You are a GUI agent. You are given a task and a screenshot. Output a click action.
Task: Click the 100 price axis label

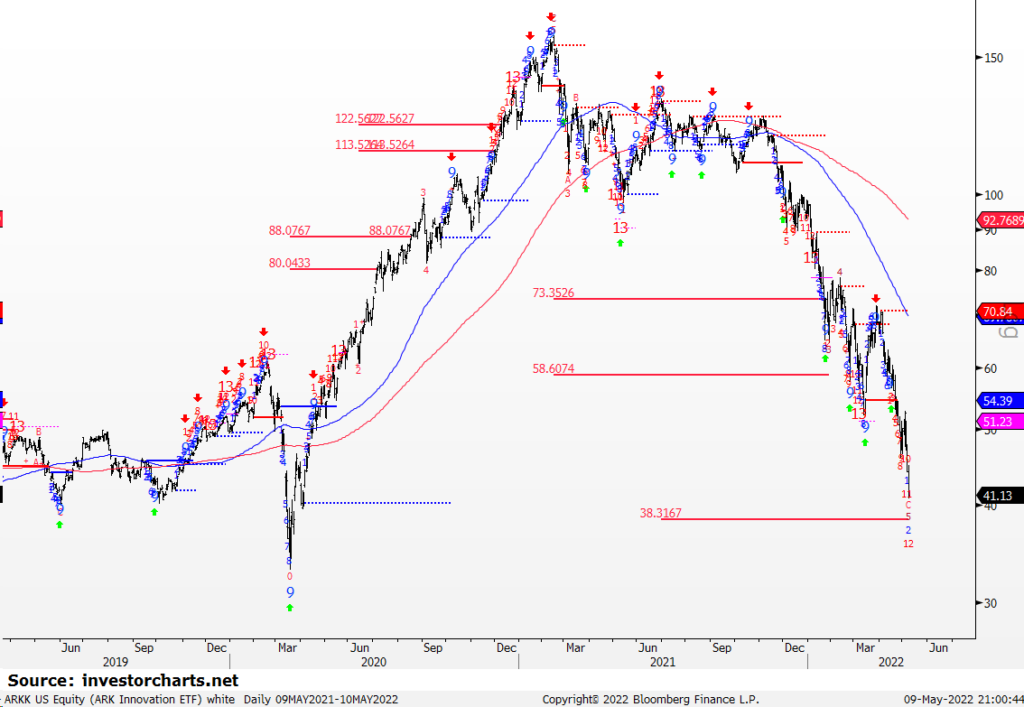tap(993, 195)
